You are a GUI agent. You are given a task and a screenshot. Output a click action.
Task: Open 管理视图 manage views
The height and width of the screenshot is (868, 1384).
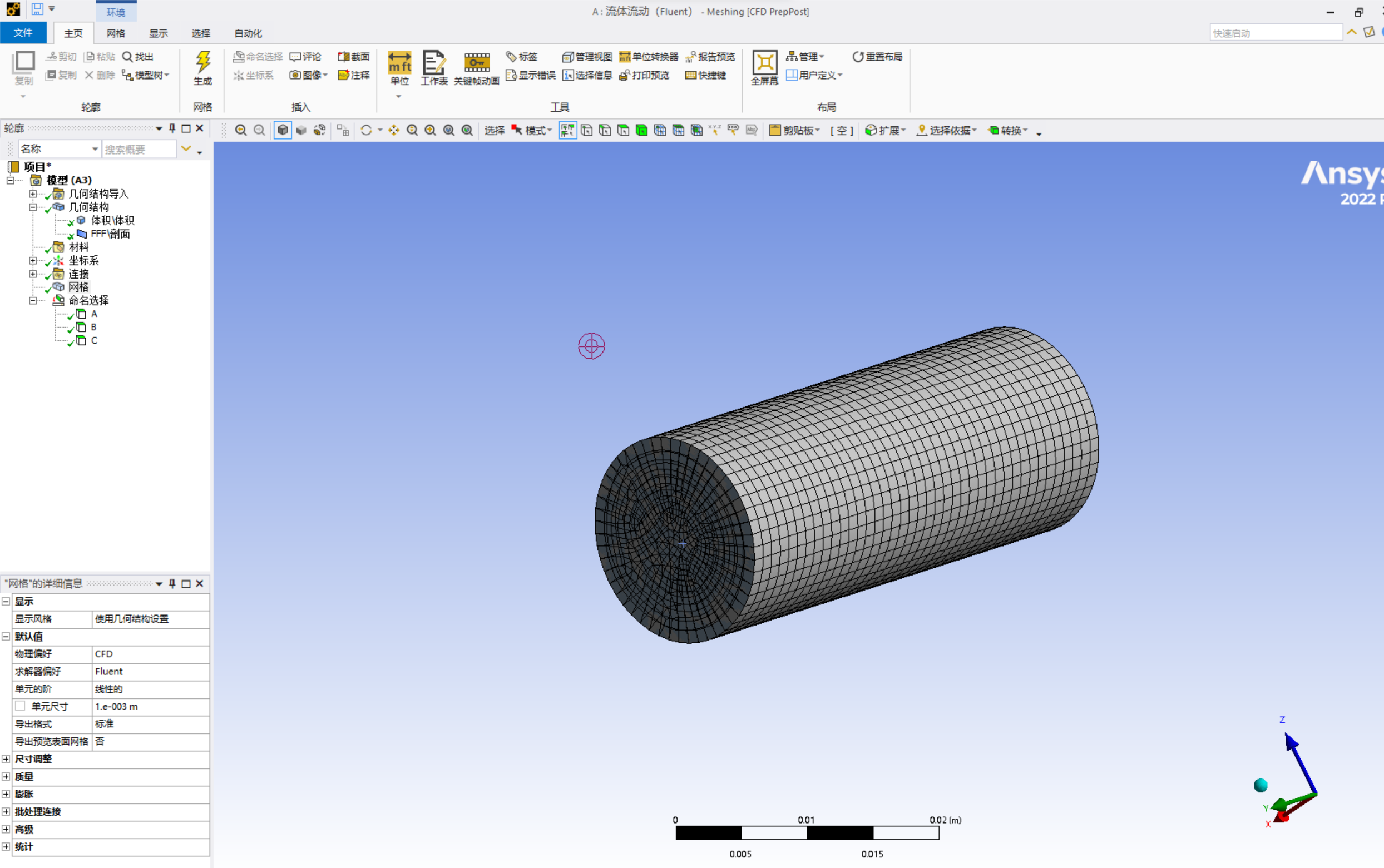[587, 57]
